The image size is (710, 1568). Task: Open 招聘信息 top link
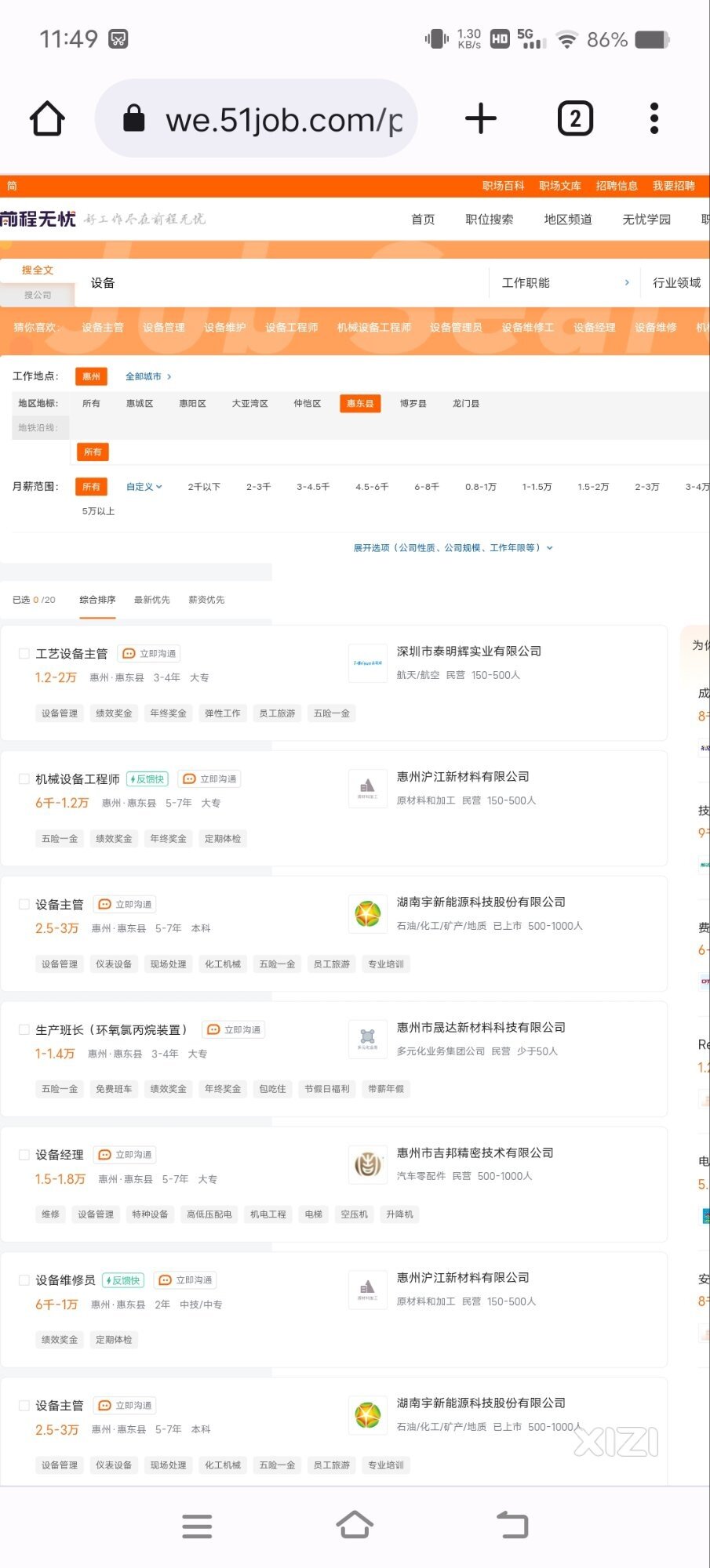[617, 186]
